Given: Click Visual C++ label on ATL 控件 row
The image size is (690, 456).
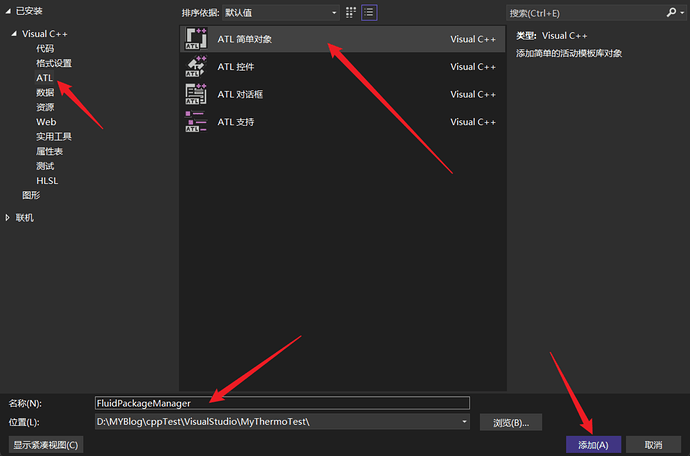Looking at the screenshot, I should (473, 66).
